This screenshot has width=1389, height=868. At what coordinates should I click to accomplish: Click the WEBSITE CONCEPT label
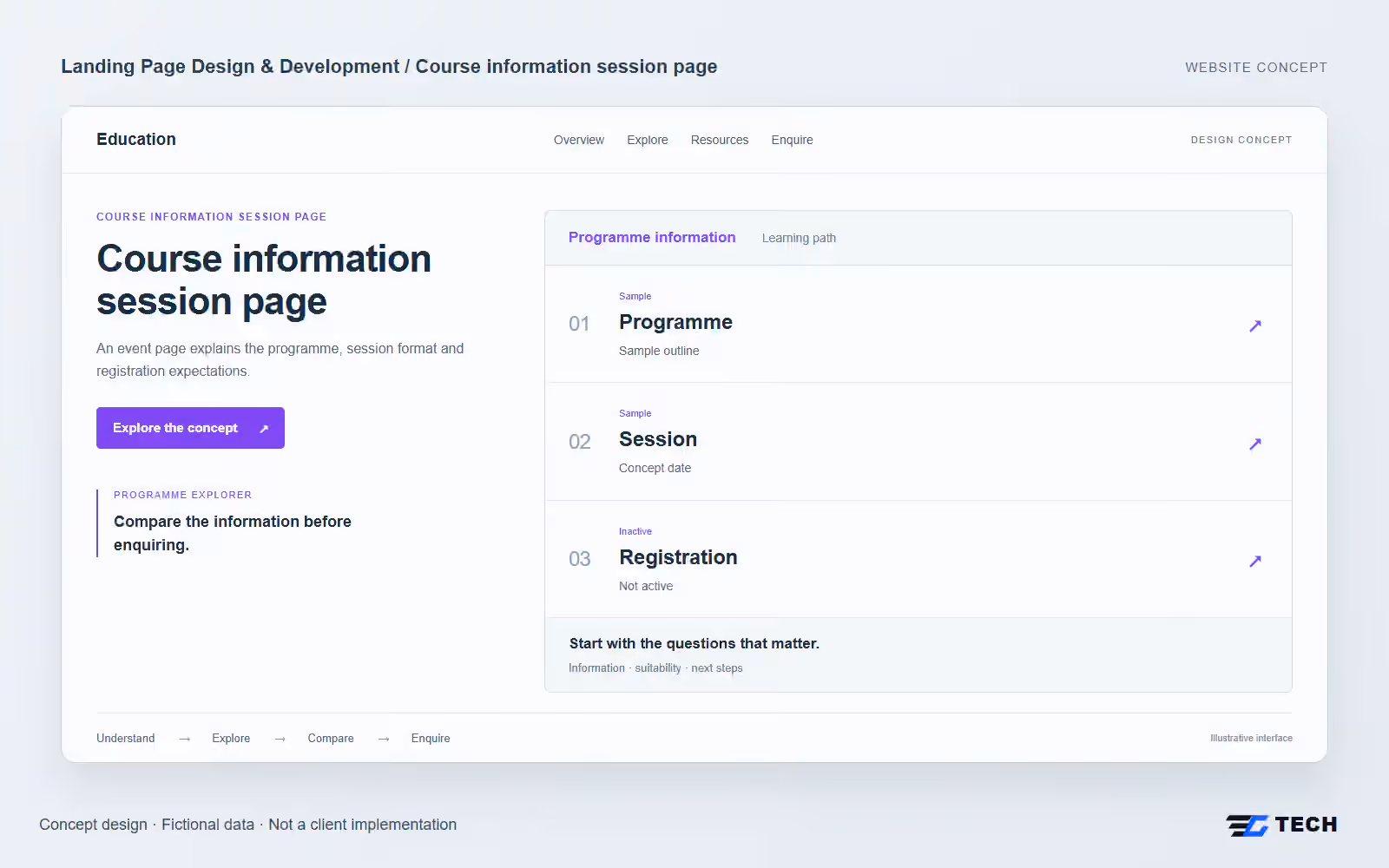pos(1256,68)
